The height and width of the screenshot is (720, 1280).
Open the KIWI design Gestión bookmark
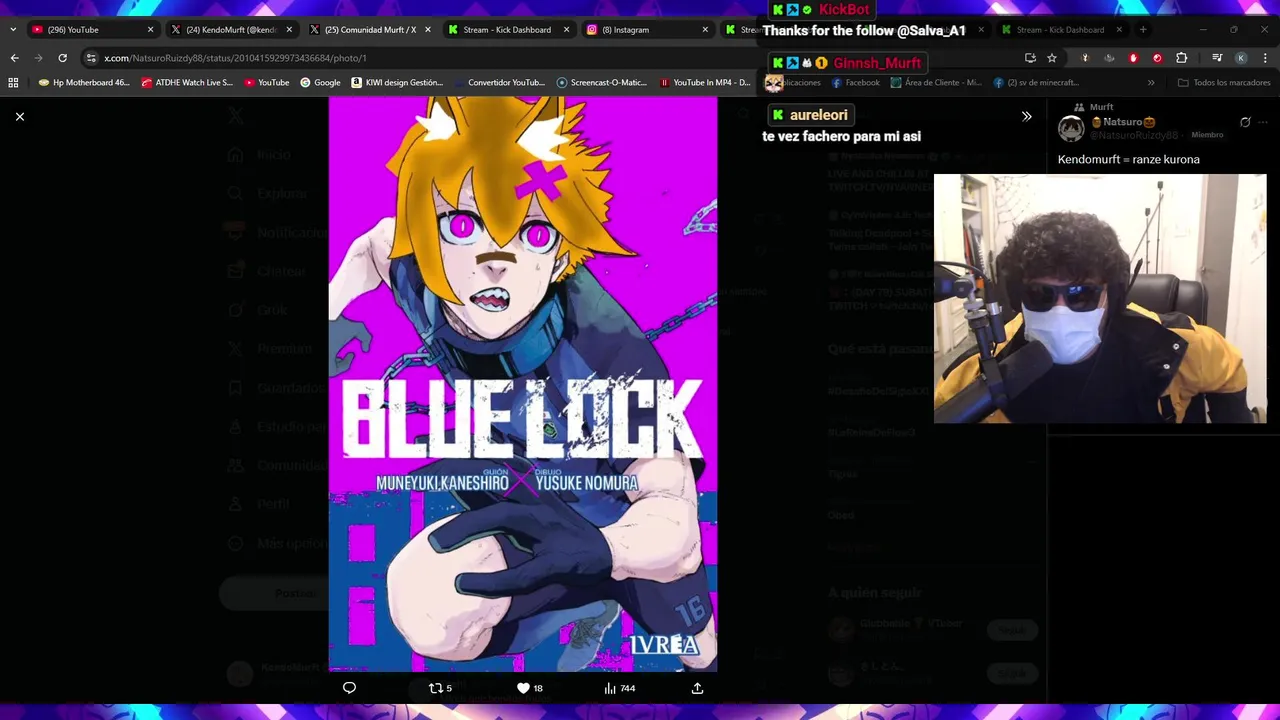(397, 83)
